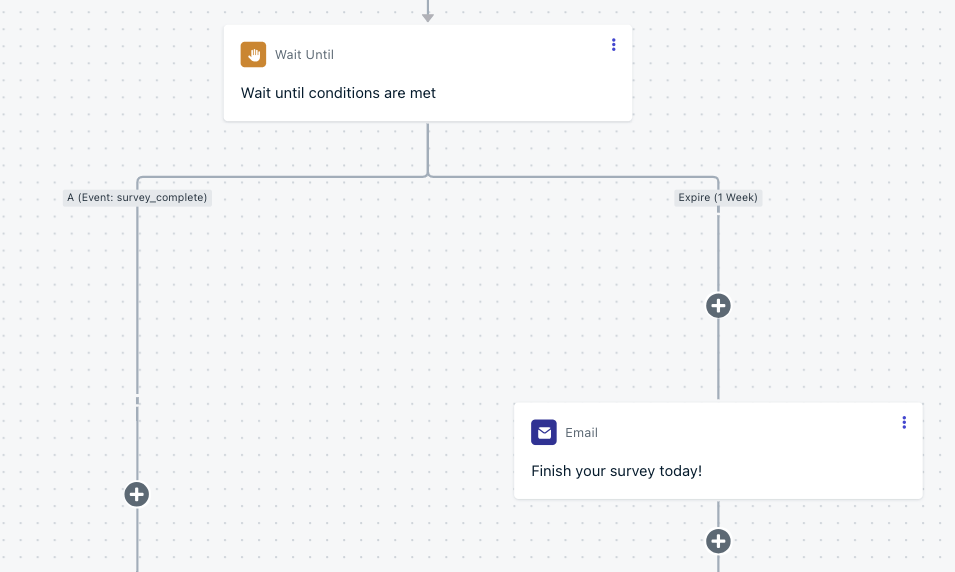This screenshot has height=572, width=955.
Task: Open the Wait Until step's three-dot menu
Action: coord(613,44)
